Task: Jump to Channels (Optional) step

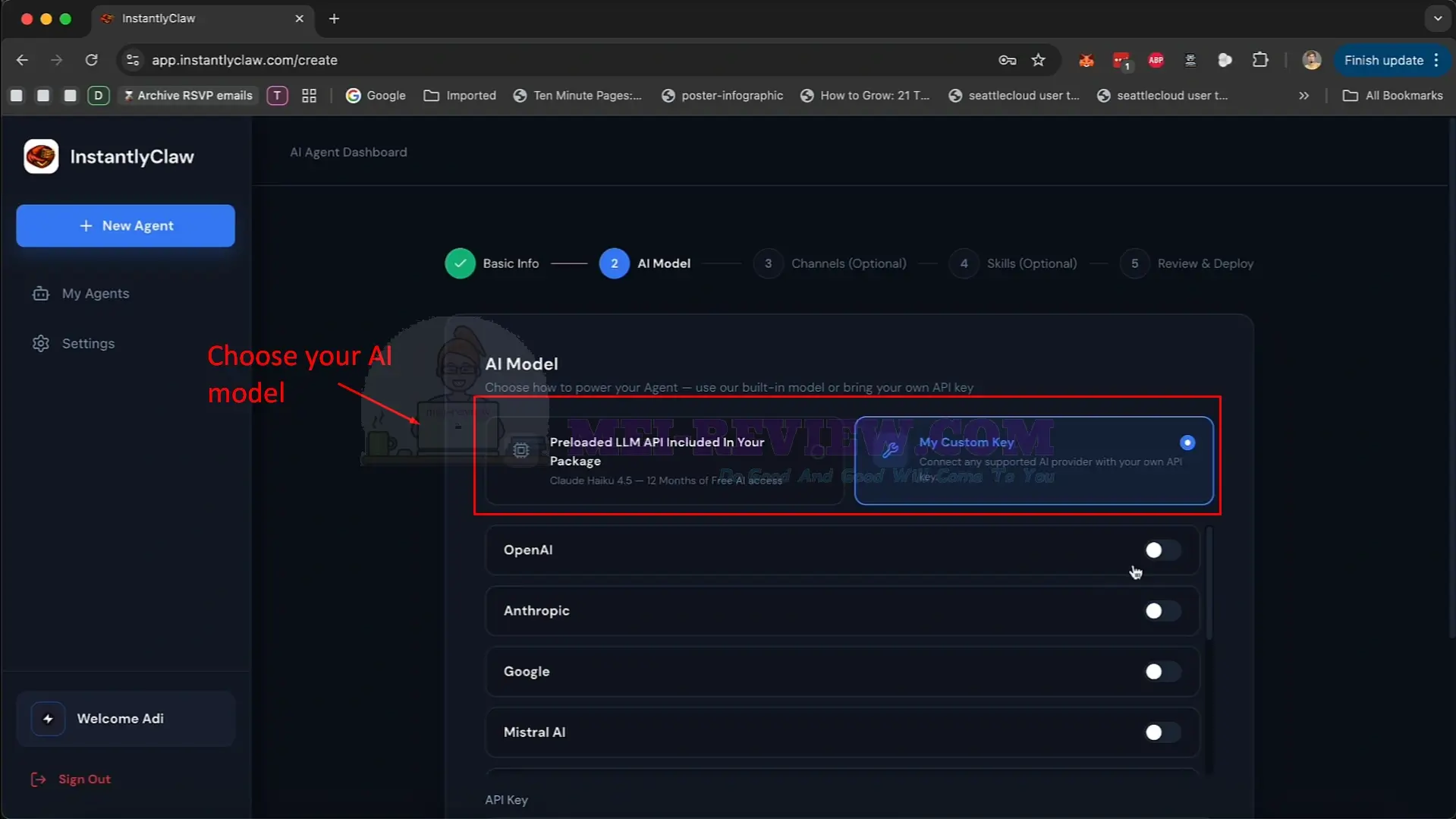Action: pyautogui.click(x=830, y=263)
